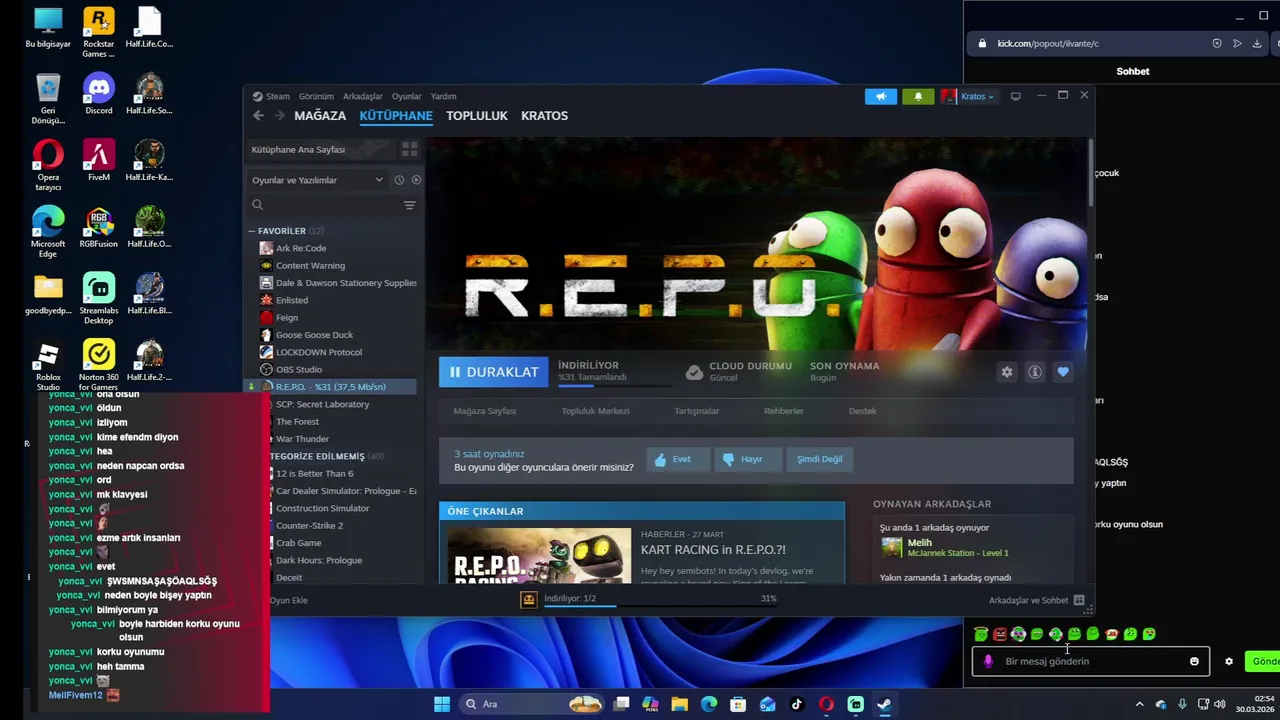Switch library to grid collections view
1280x720 pixels.
click(409, 149)
